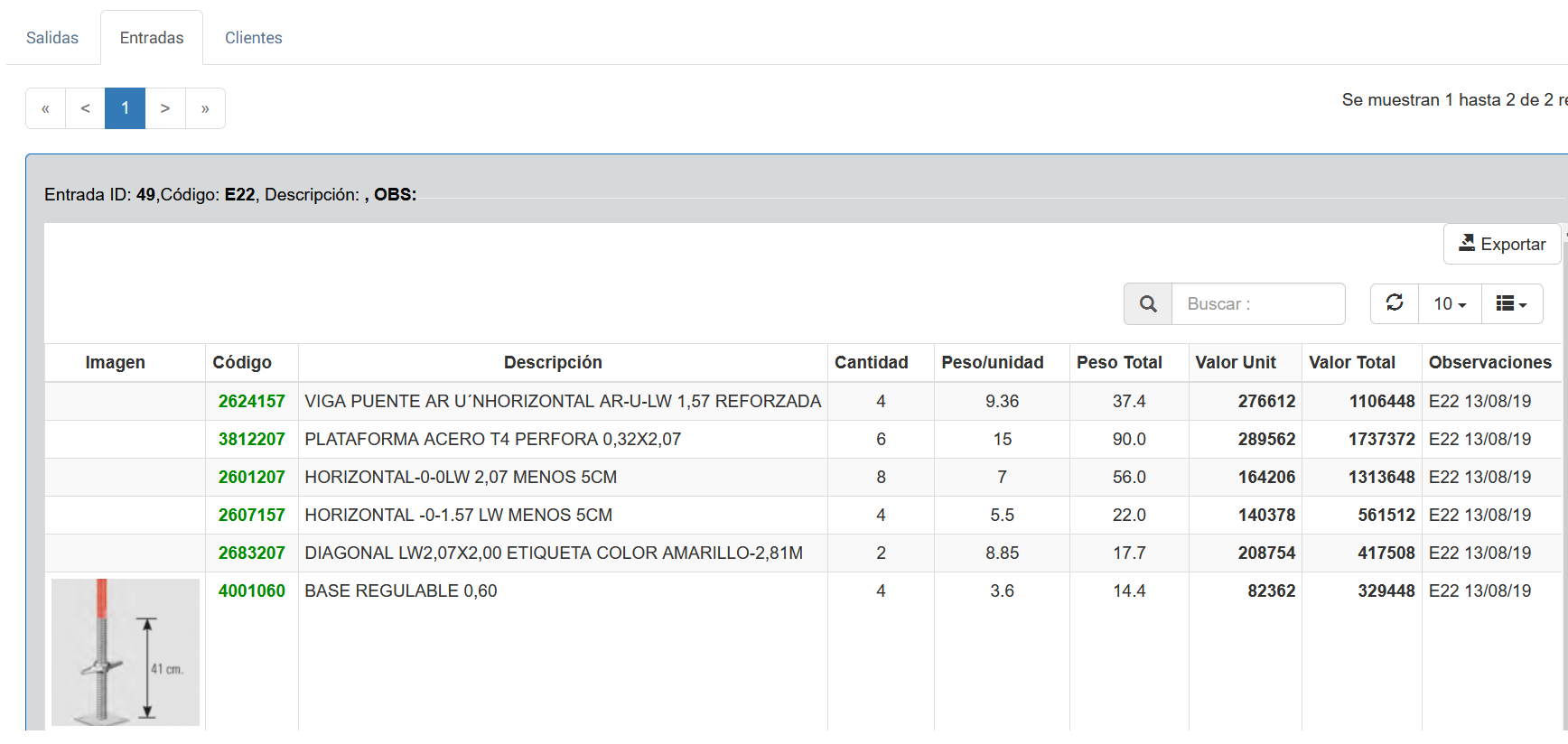The width and height of the screenshot is (1568, 744).
Task: Select page 1 in pagination
Action: coord(125,108)
